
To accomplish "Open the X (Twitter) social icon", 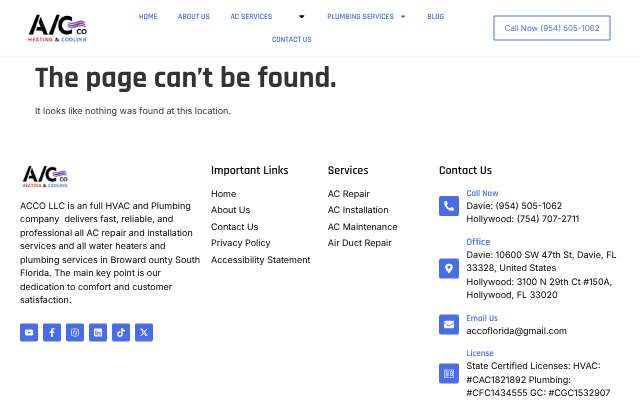I will pyautogui.click(x=144, y=332).
